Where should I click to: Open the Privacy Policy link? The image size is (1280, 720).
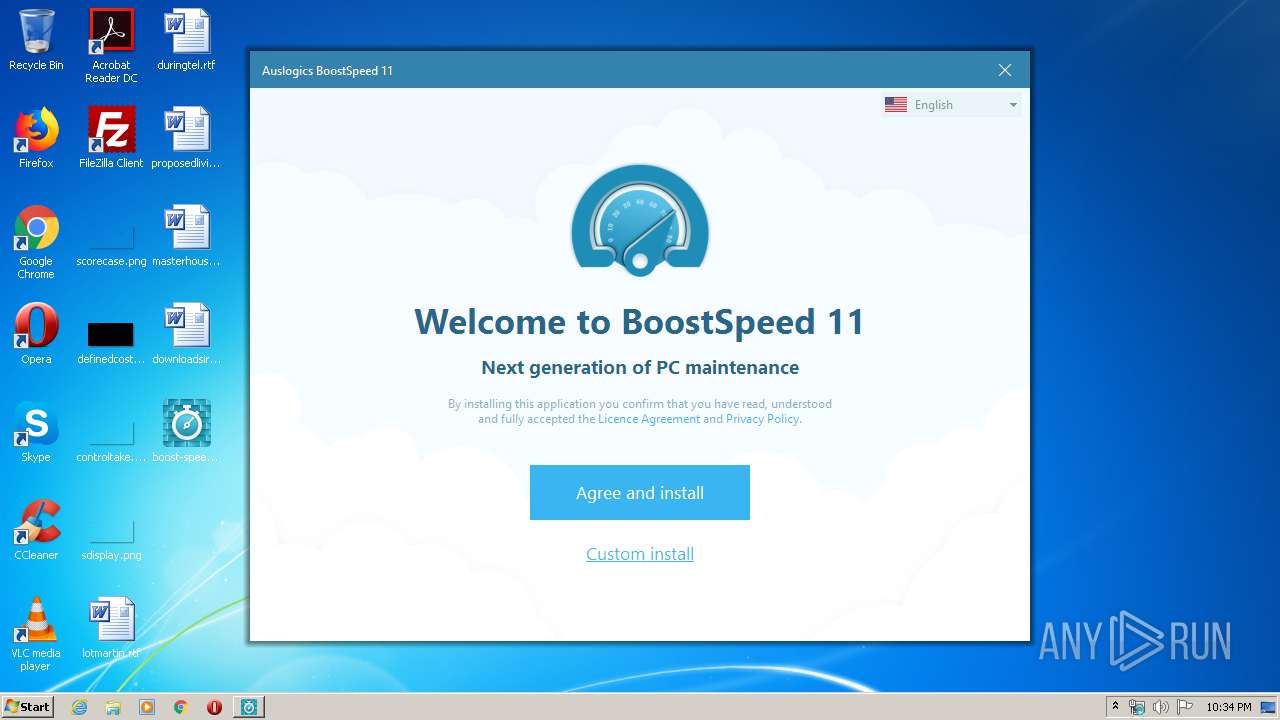pyautogui.click(x=763, y=419)
